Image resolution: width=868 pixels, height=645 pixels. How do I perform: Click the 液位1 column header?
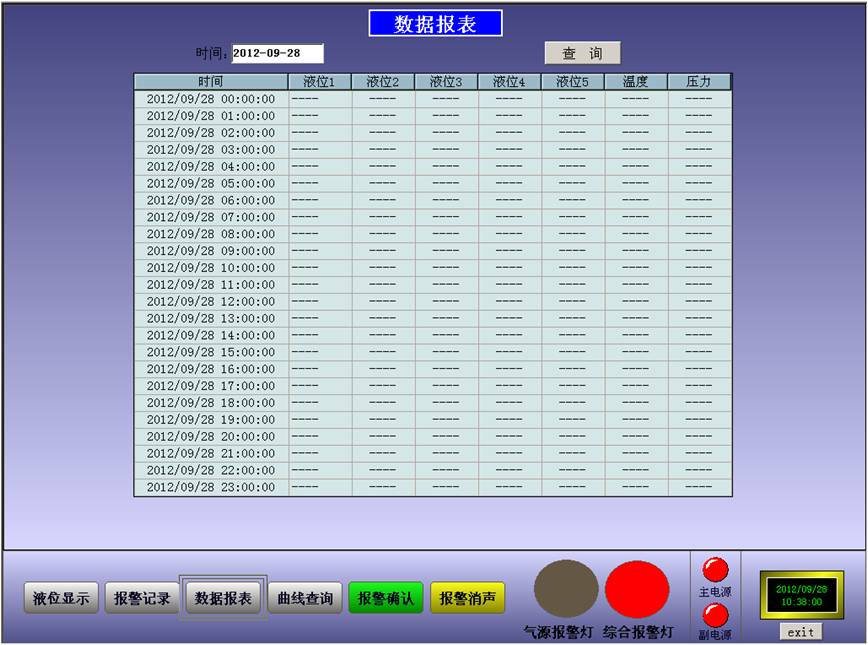[320, 82]
